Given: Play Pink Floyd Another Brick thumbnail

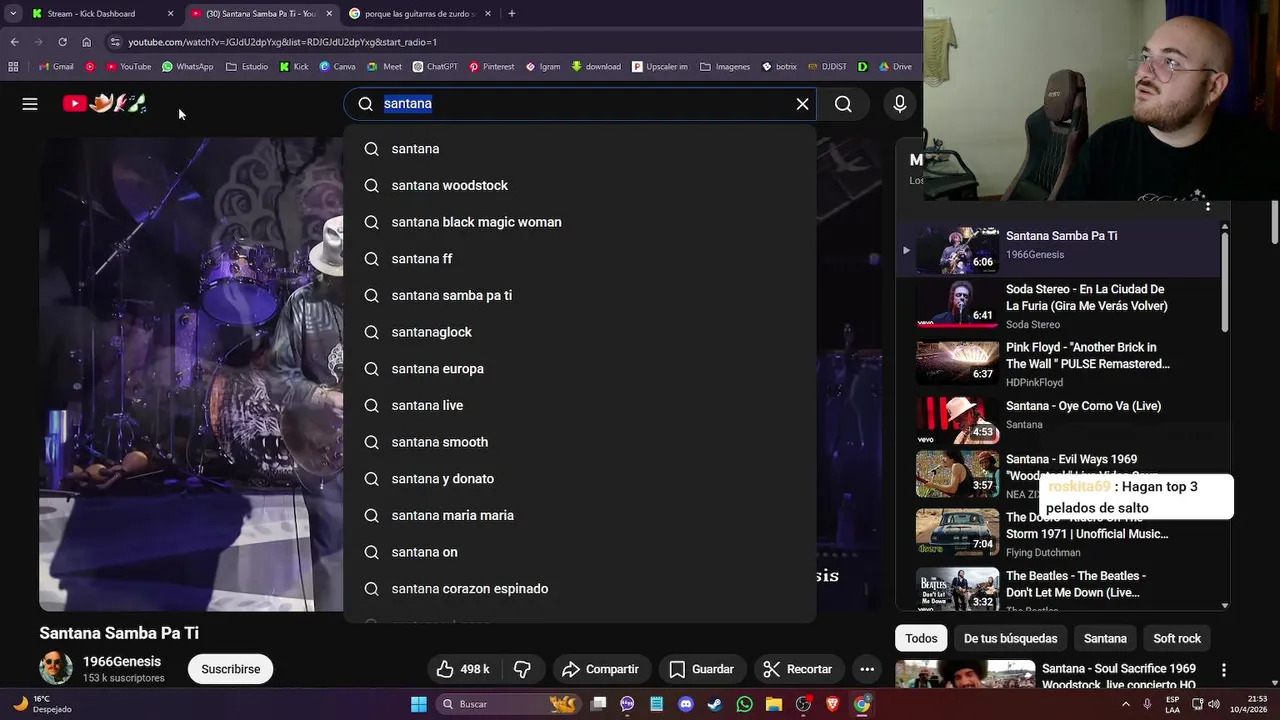Looking at the screenshot, I should tap(957, 362).
